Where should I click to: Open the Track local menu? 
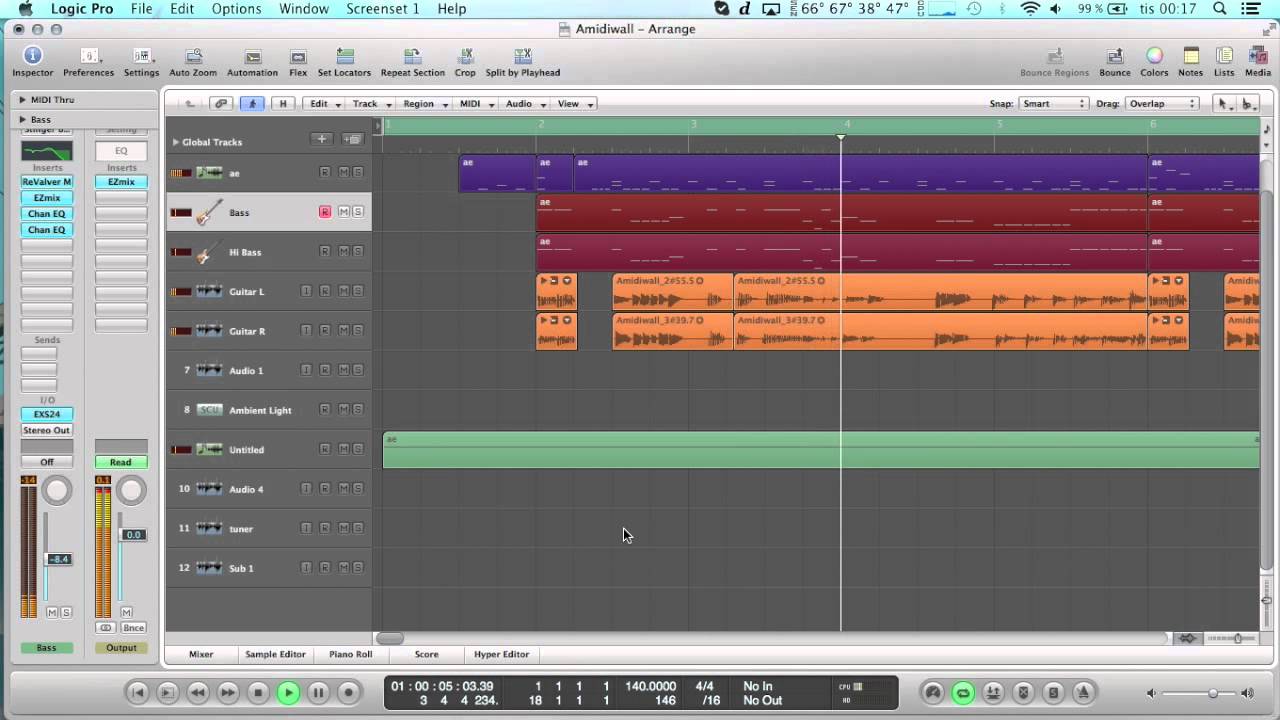pos(371,103)
